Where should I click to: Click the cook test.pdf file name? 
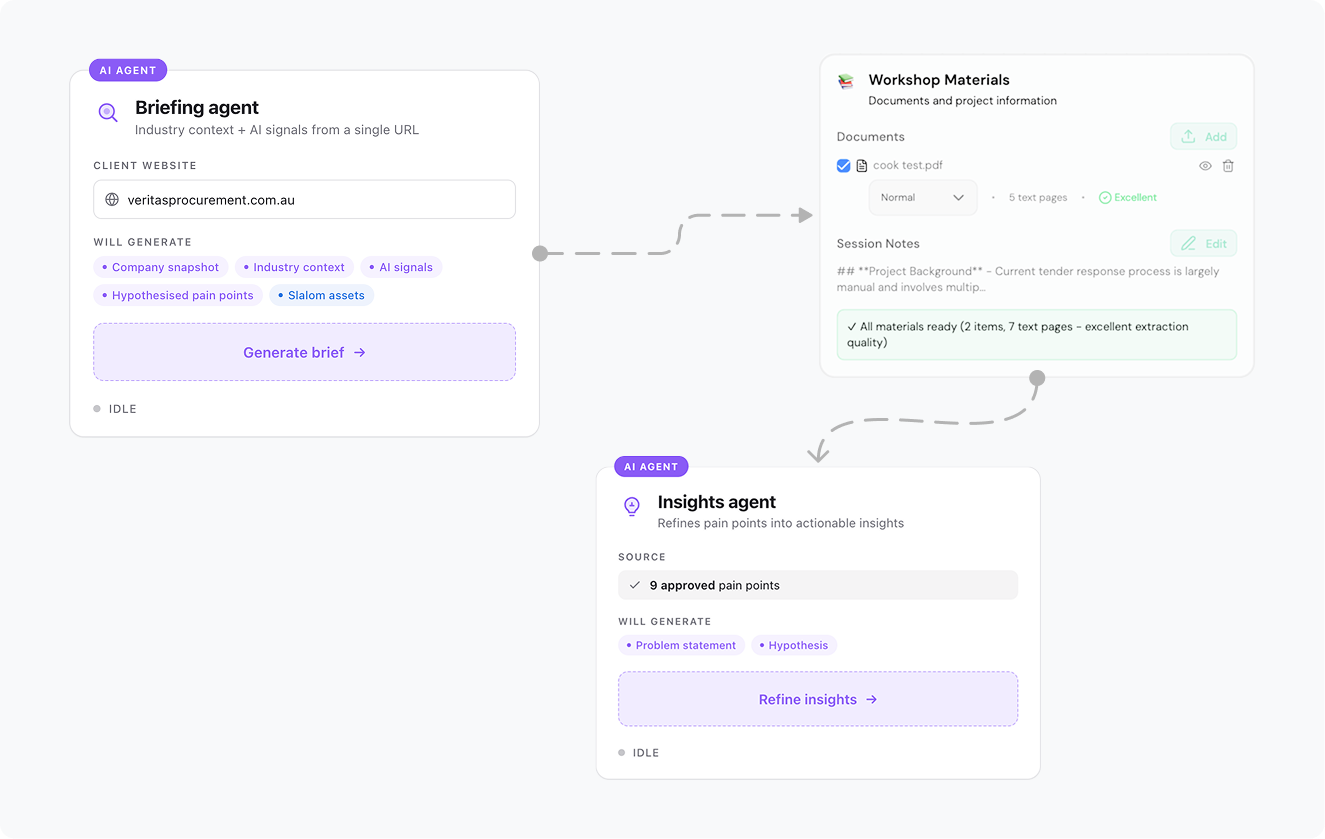(908, 166)
